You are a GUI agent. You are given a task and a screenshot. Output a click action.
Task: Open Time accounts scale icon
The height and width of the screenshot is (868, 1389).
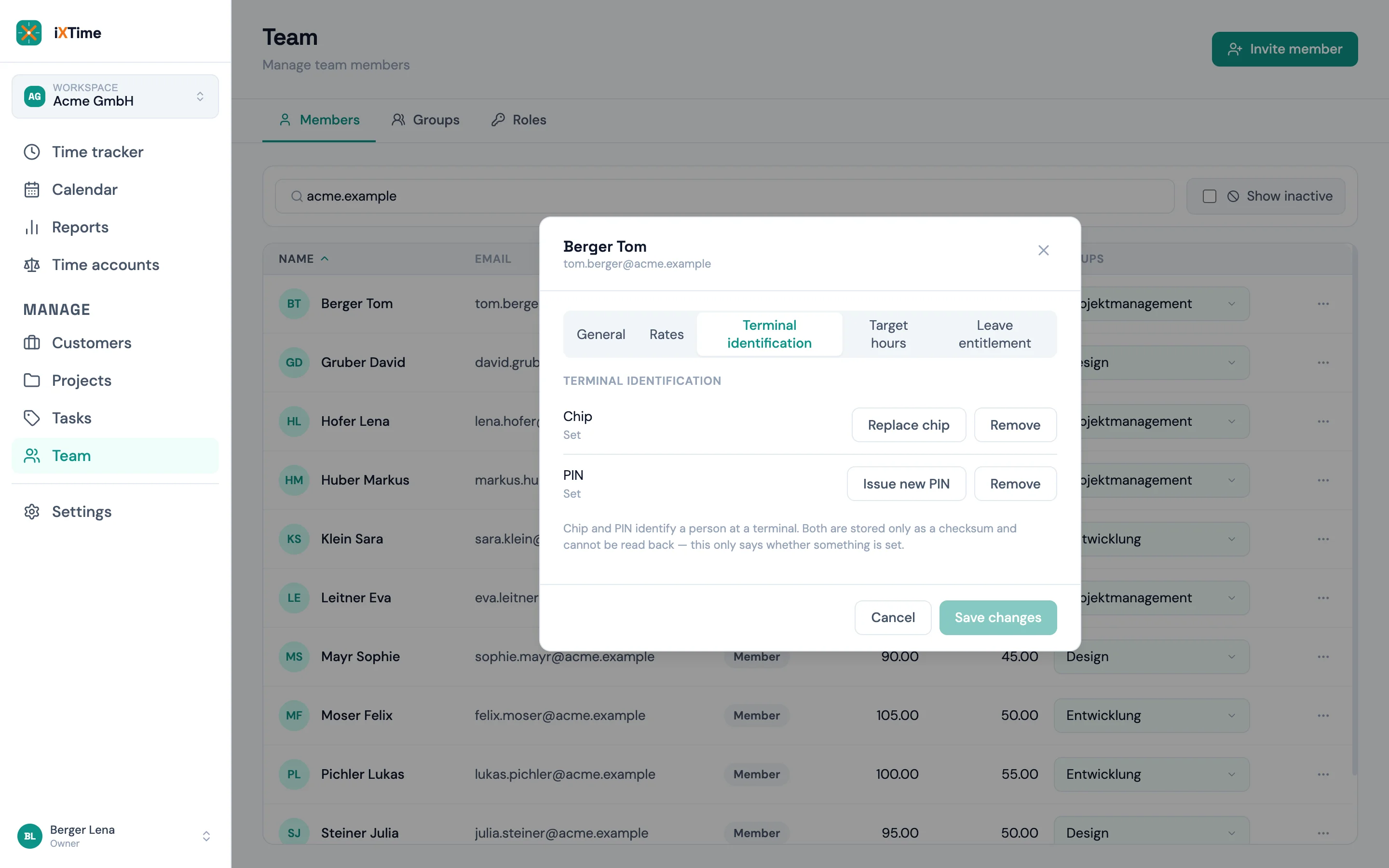[31, 265]
